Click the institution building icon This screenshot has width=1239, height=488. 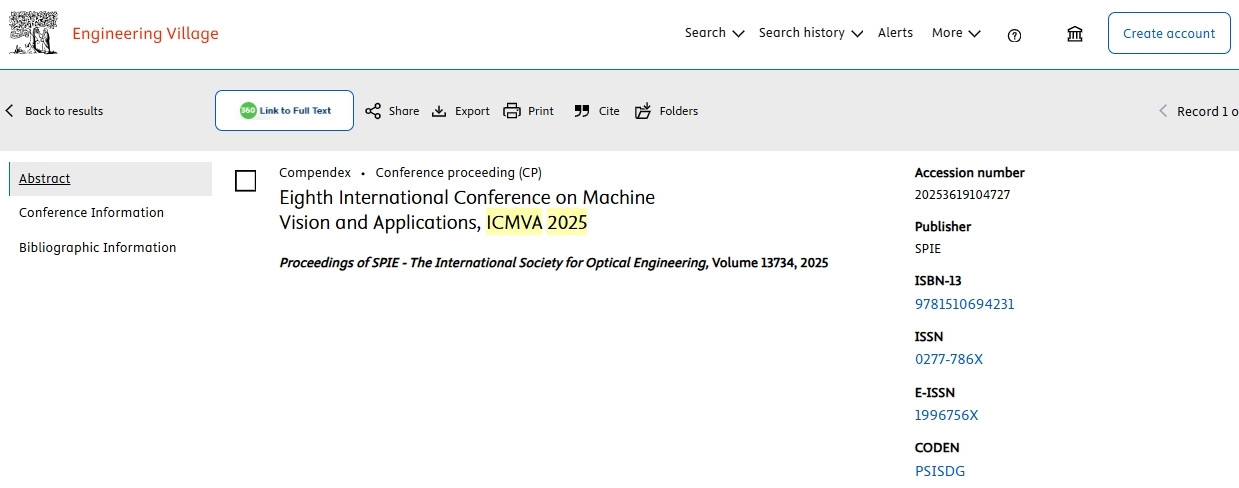(1075, 34)
